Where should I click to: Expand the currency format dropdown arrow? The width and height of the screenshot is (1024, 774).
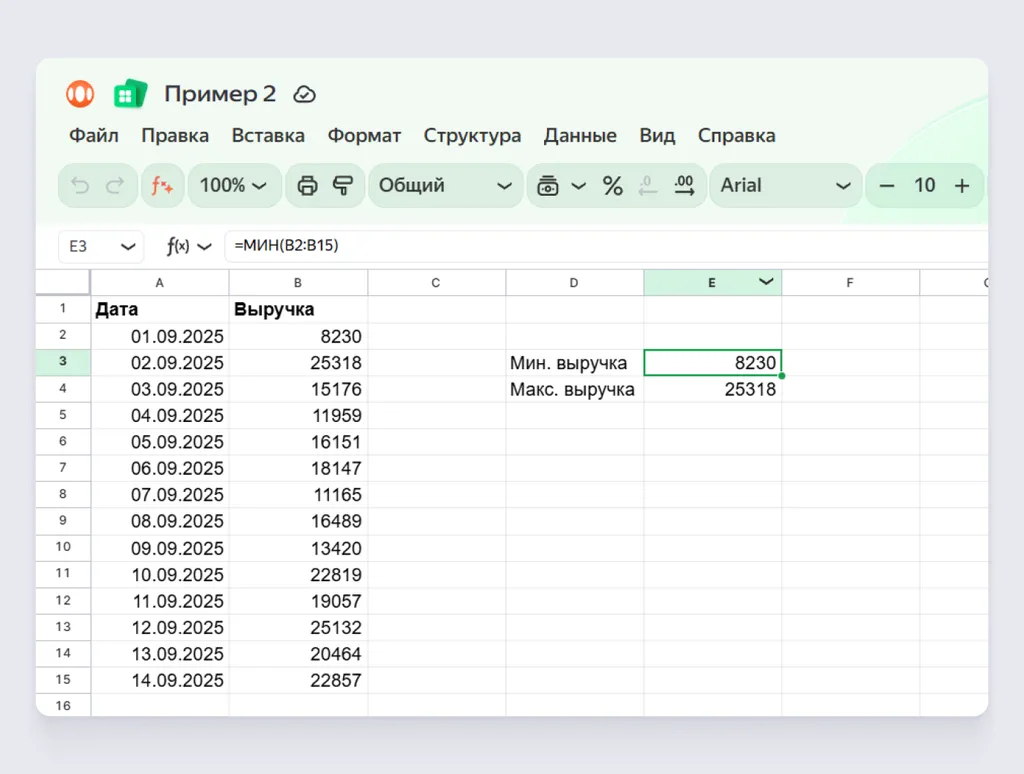[579, 186]
